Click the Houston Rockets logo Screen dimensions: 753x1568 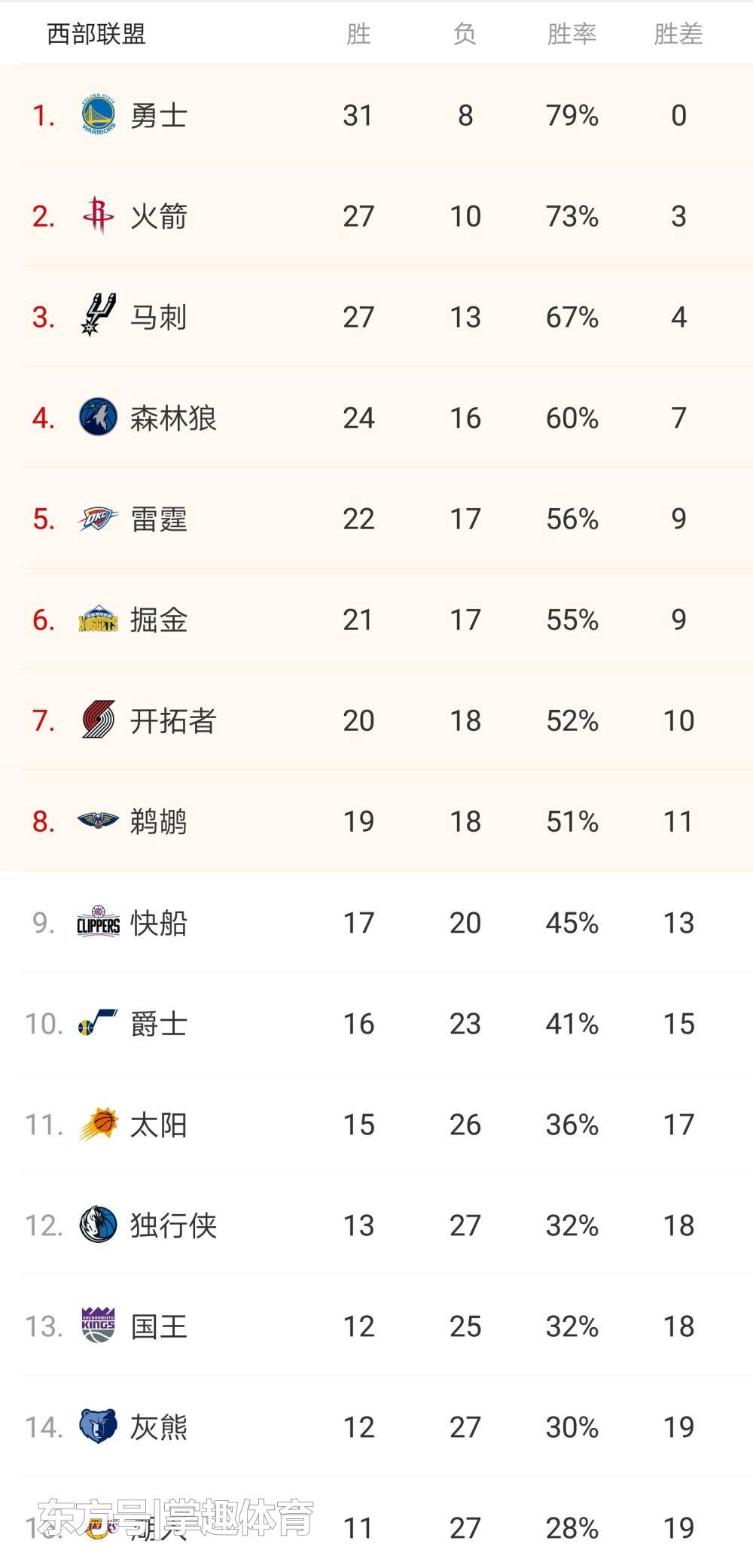pos(98,216)
